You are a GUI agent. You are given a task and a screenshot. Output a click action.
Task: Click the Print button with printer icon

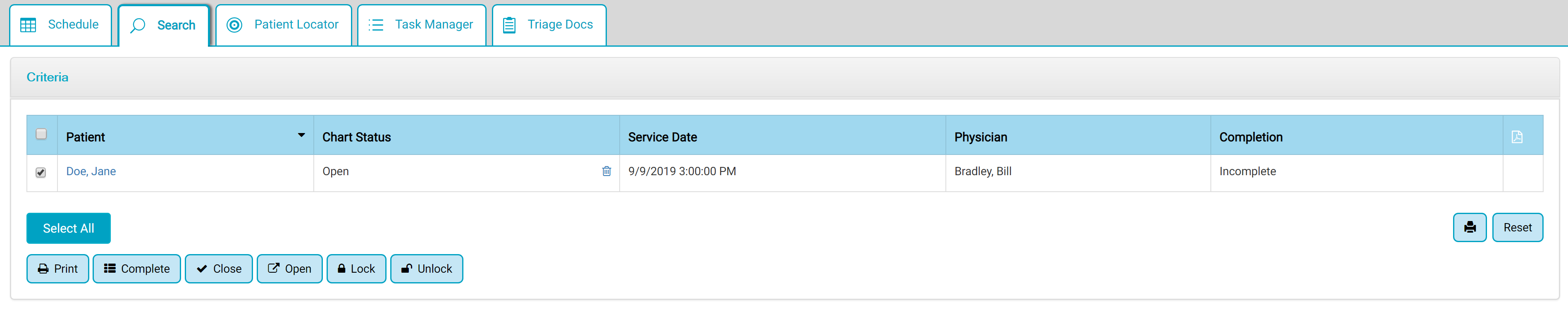point(58,269)
